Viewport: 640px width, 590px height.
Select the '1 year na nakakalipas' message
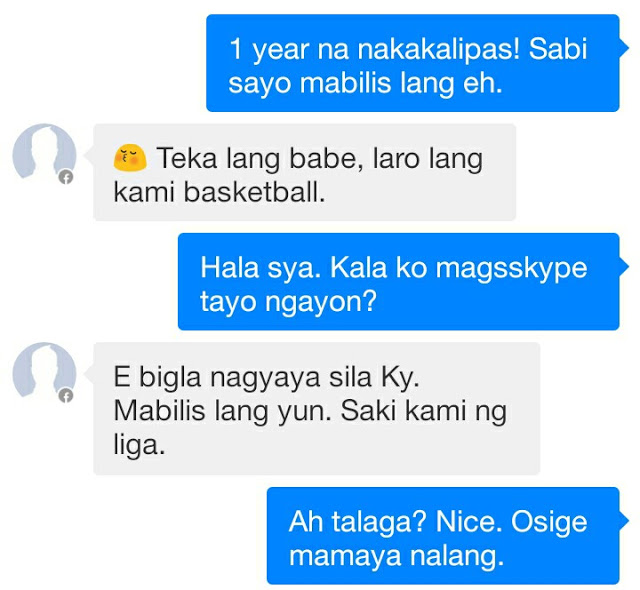pos(413,63)
